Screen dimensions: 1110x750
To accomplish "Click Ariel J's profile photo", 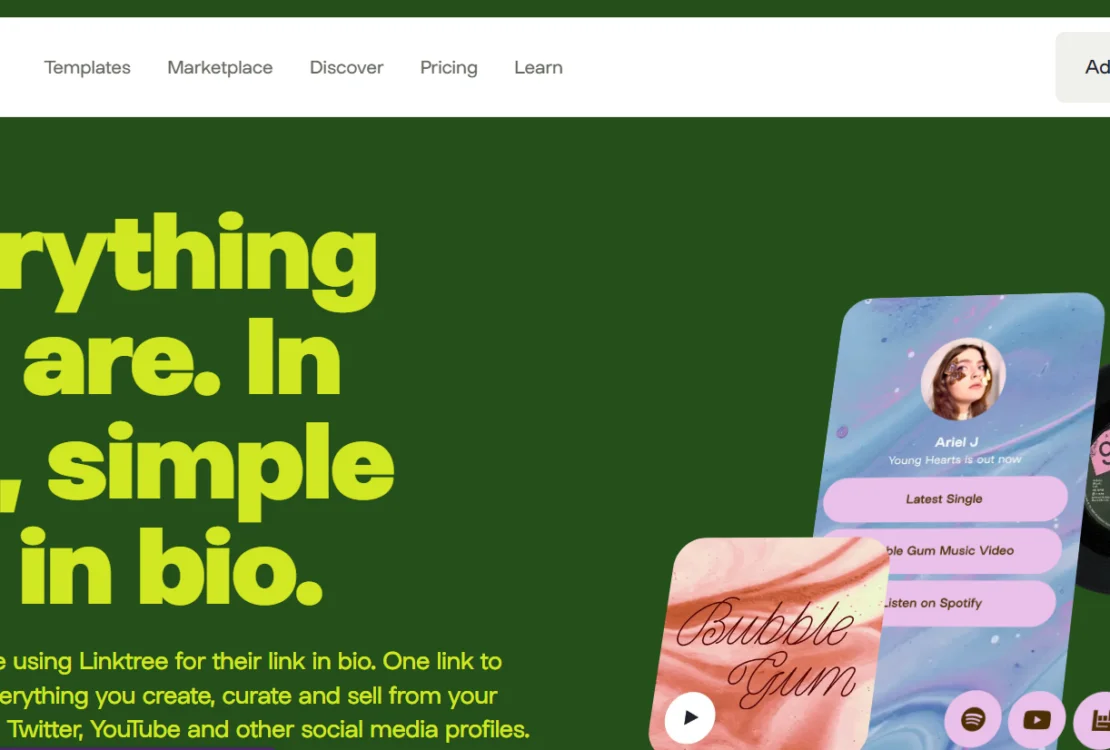I will [x=963, y=380].
